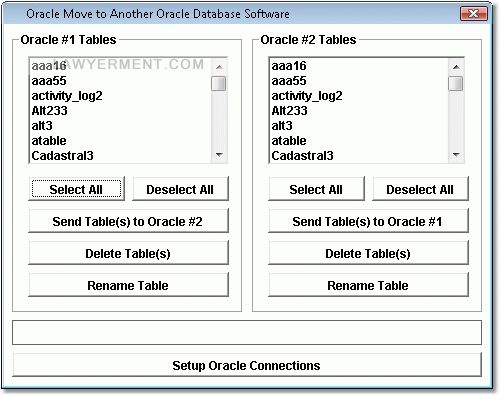Select atable in Oracle #1 Tables list
The width and height of the screenshot is (500, 396).
click(x=121, y=141)
